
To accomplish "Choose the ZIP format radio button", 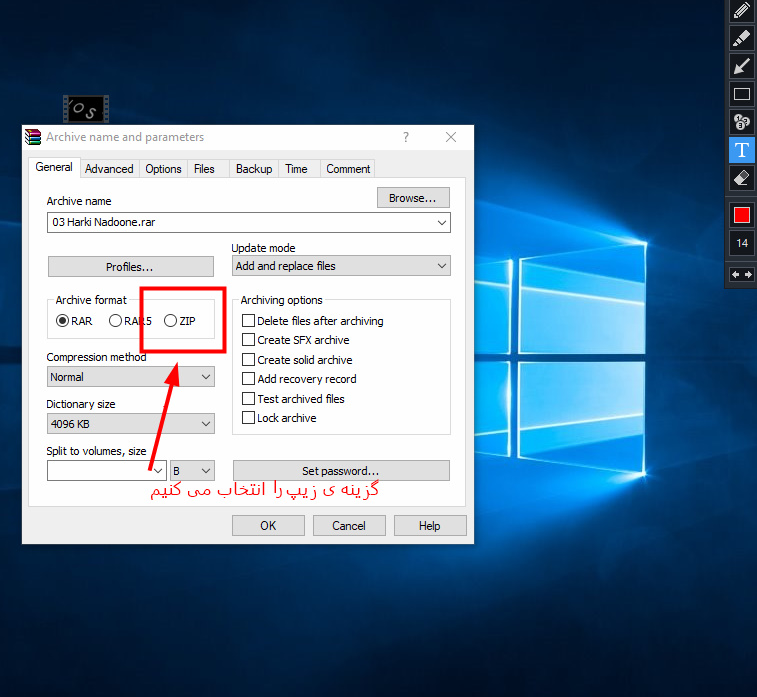I will 180,321.
